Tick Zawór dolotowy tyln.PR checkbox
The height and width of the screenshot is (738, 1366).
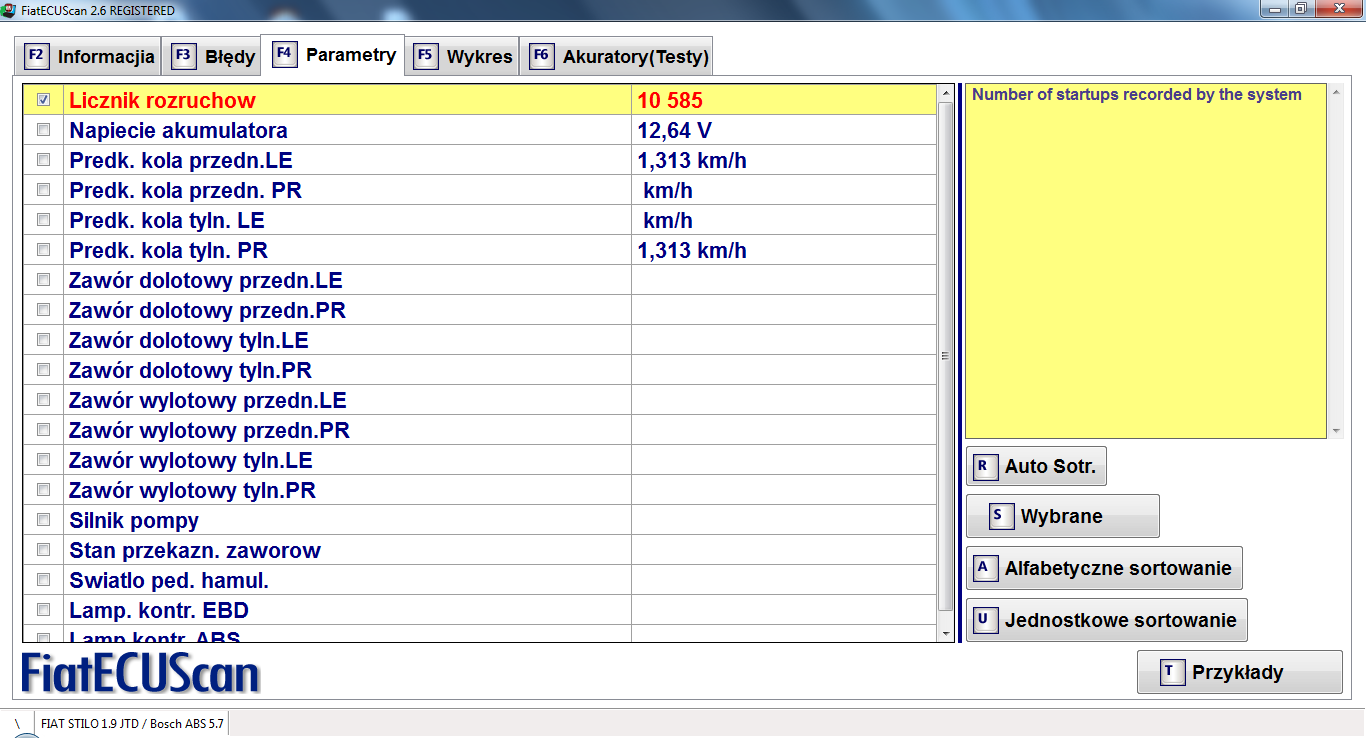coord(43,370)
